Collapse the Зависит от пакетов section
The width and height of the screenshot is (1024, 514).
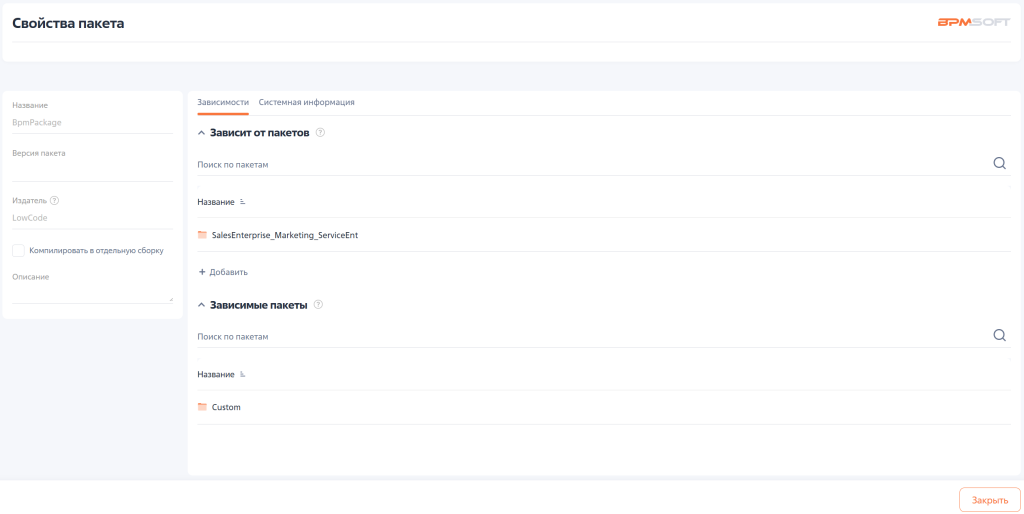pyautogui.click(x=202, y=133)
